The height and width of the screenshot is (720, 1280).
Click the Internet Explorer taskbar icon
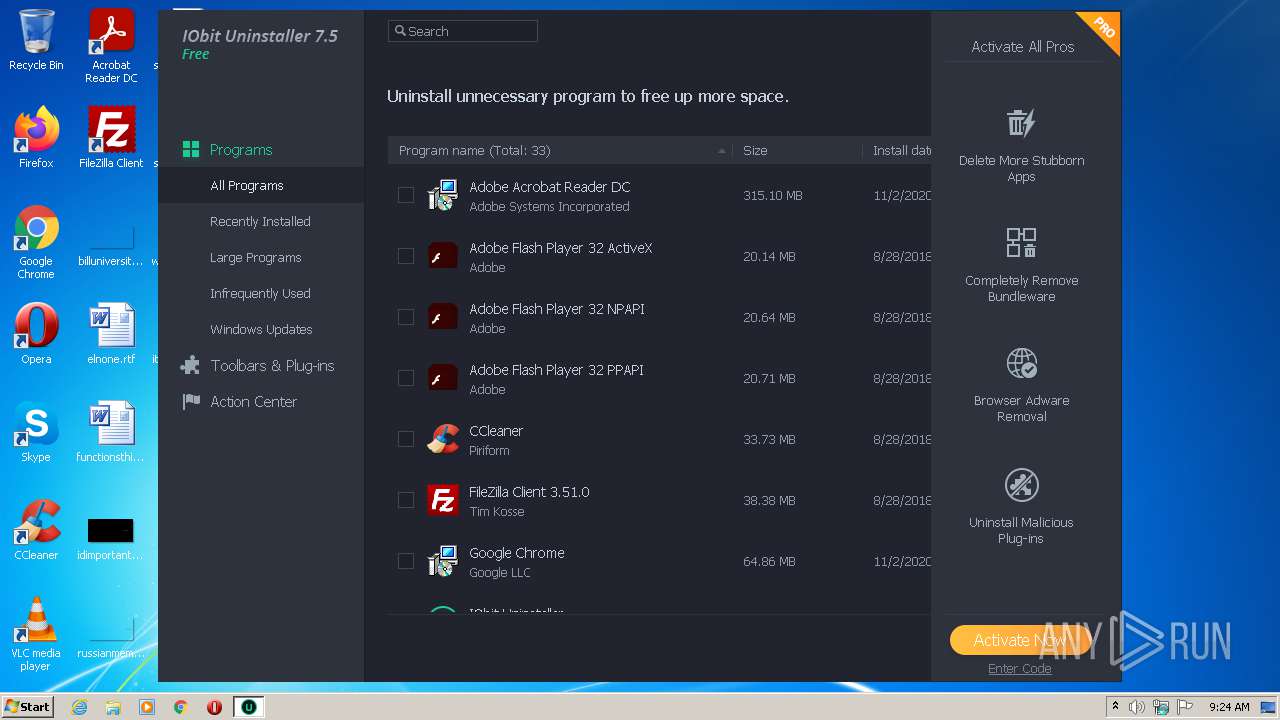pyautogui.click(x=79, y=707)
